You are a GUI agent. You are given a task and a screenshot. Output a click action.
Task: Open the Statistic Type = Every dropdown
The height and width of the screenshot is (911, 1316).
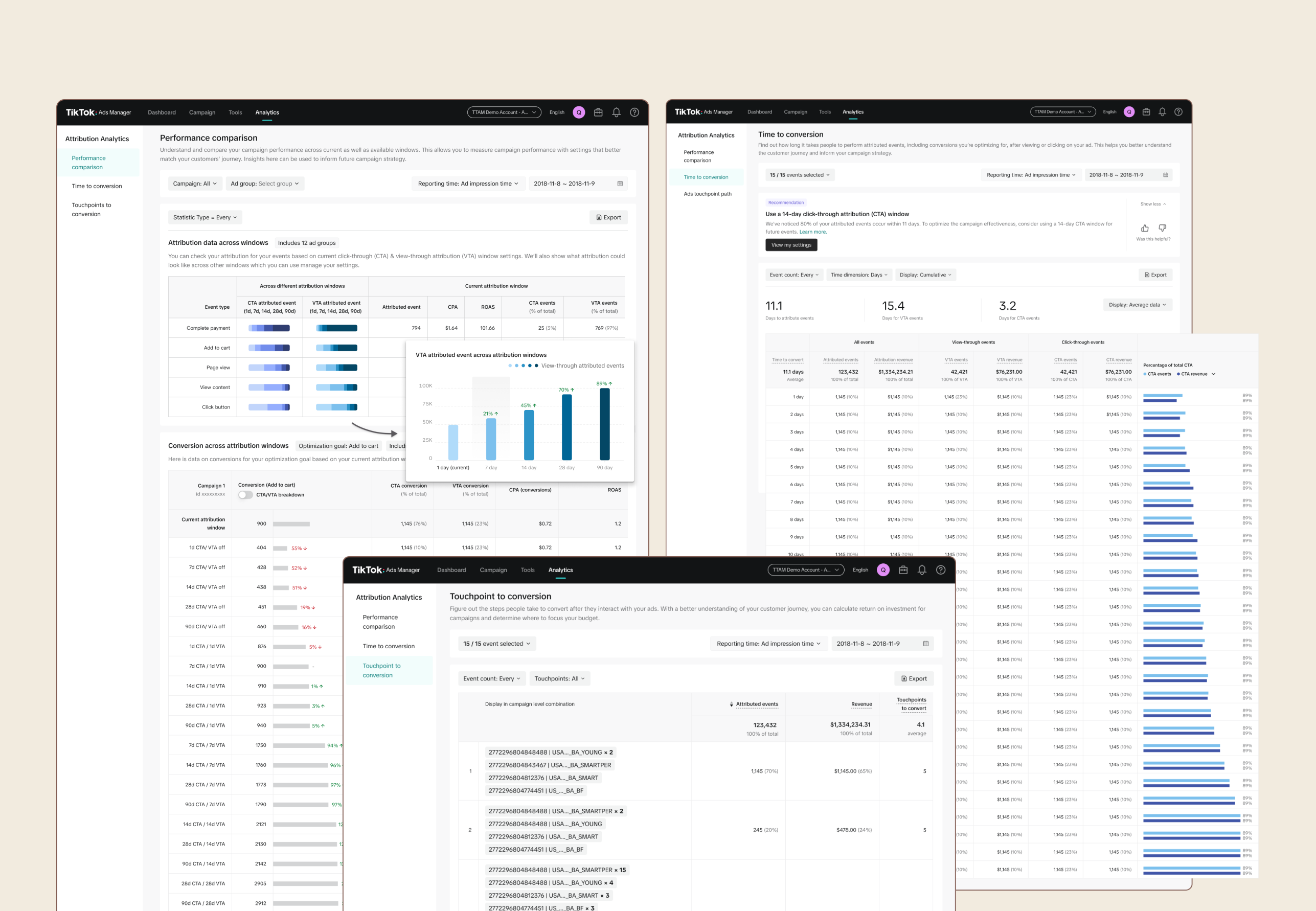(205, 217)
